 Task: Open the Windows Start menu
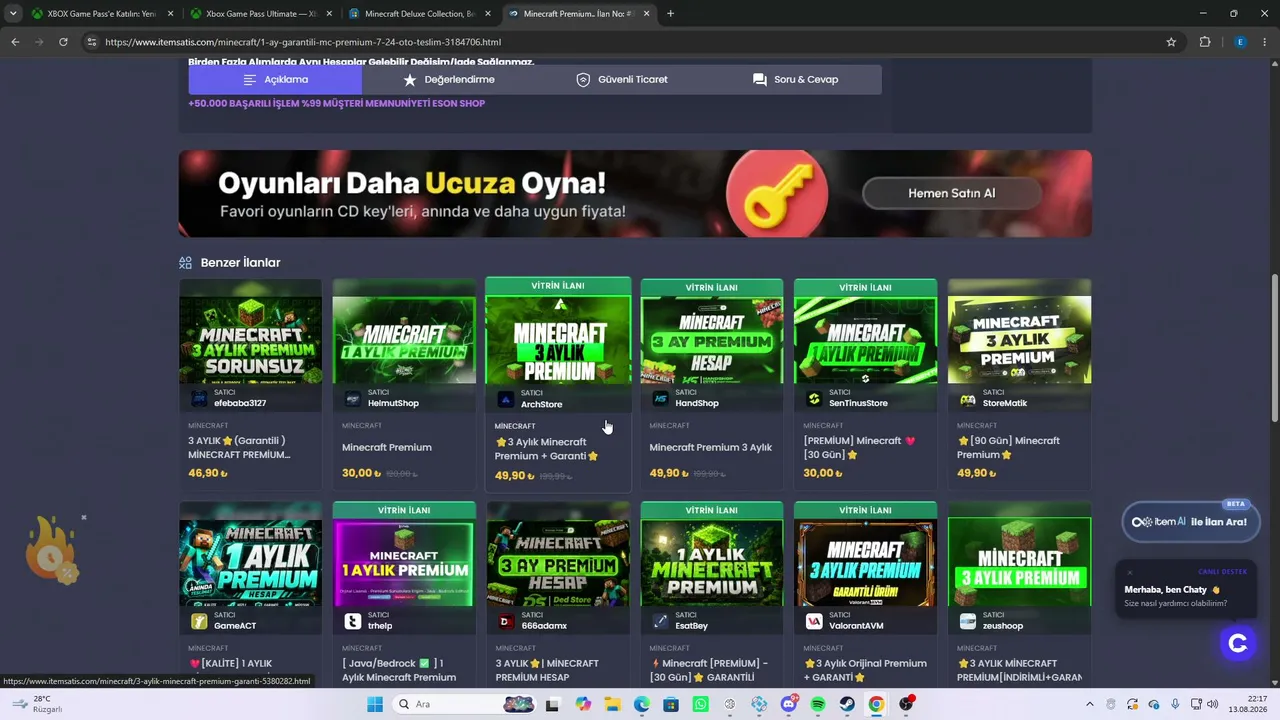375,704
